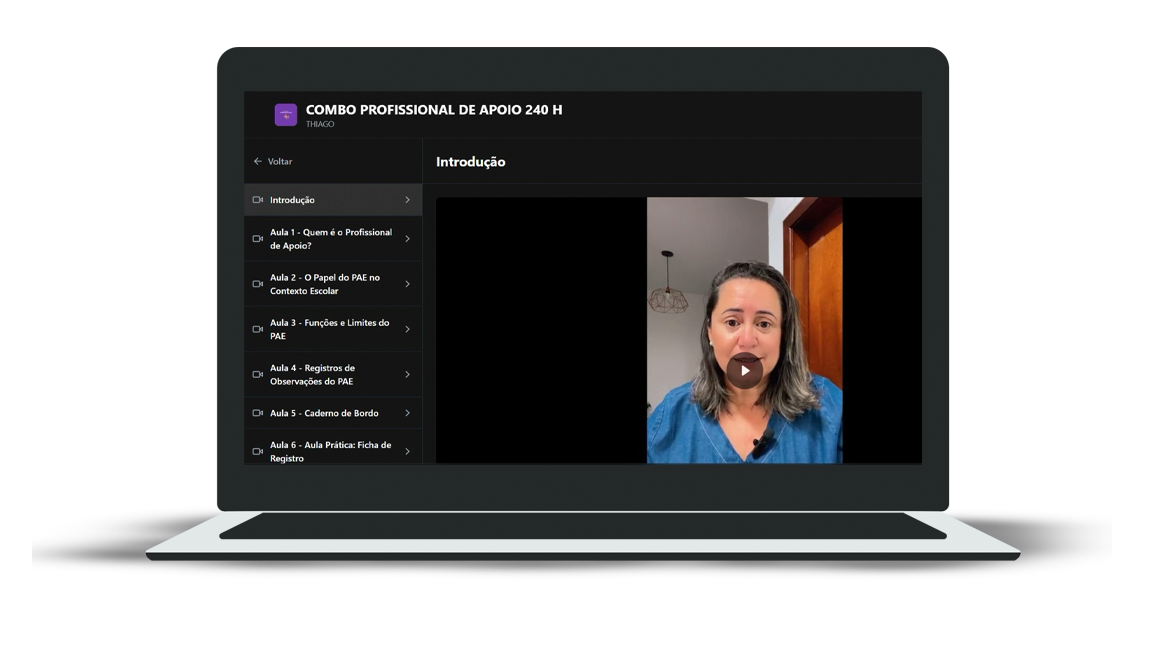The image size is (1155, 671).
Task: Expand the Aula 3 chevron arrow
Action: point(407,329)
